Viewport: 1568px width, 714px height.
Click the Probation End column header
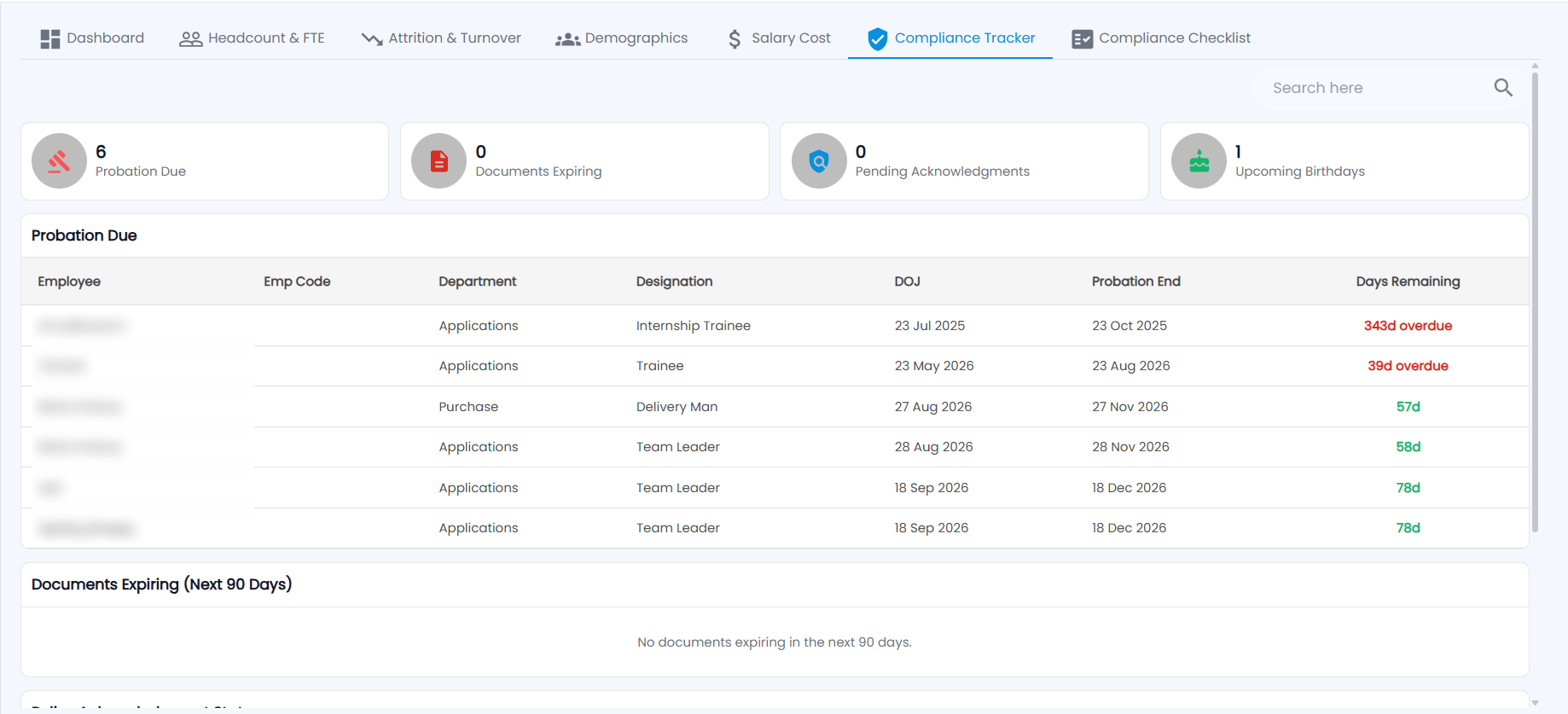1135,282
